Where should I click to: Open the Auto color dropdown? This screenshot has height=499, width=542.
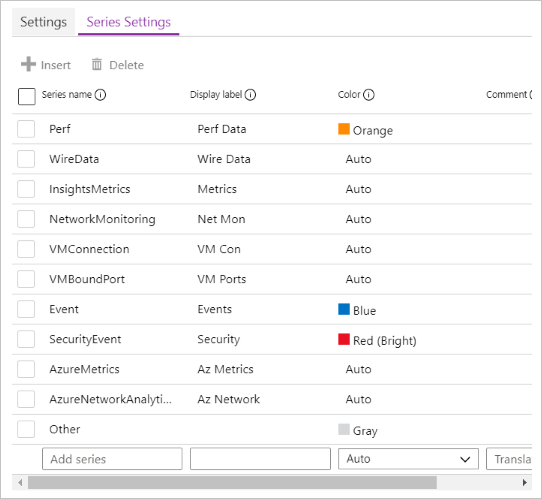coord(408,459)
